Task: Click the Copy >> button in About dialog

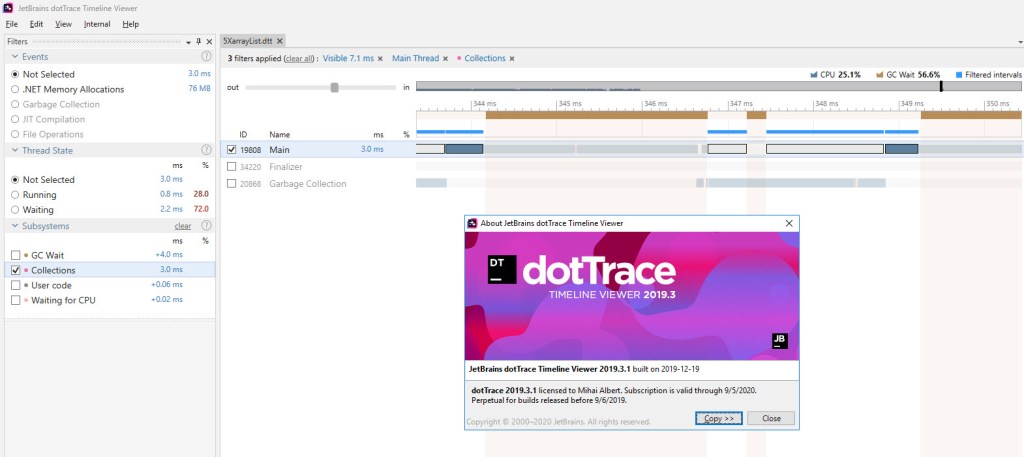Action: pyautogui.click(x=719, y=418)
